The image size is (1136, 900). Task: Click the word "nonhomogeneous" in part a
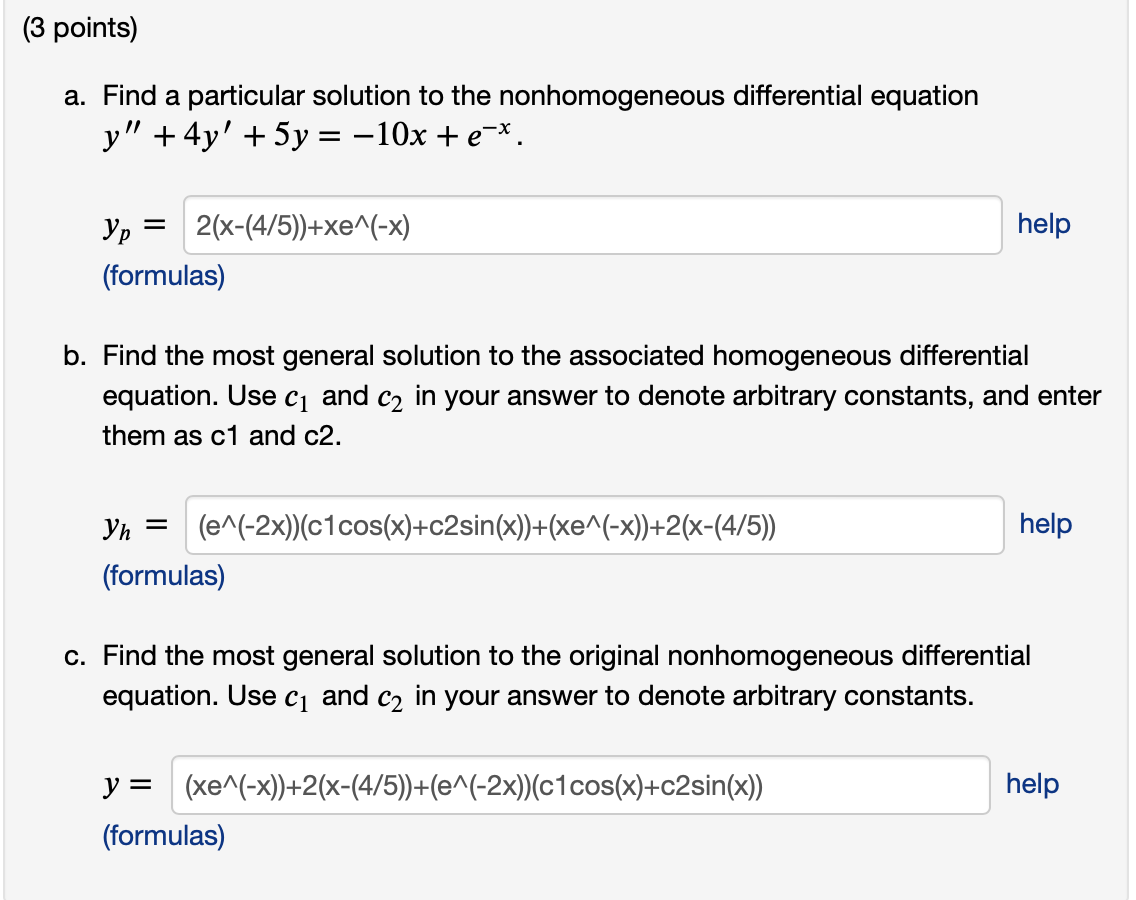612,96
